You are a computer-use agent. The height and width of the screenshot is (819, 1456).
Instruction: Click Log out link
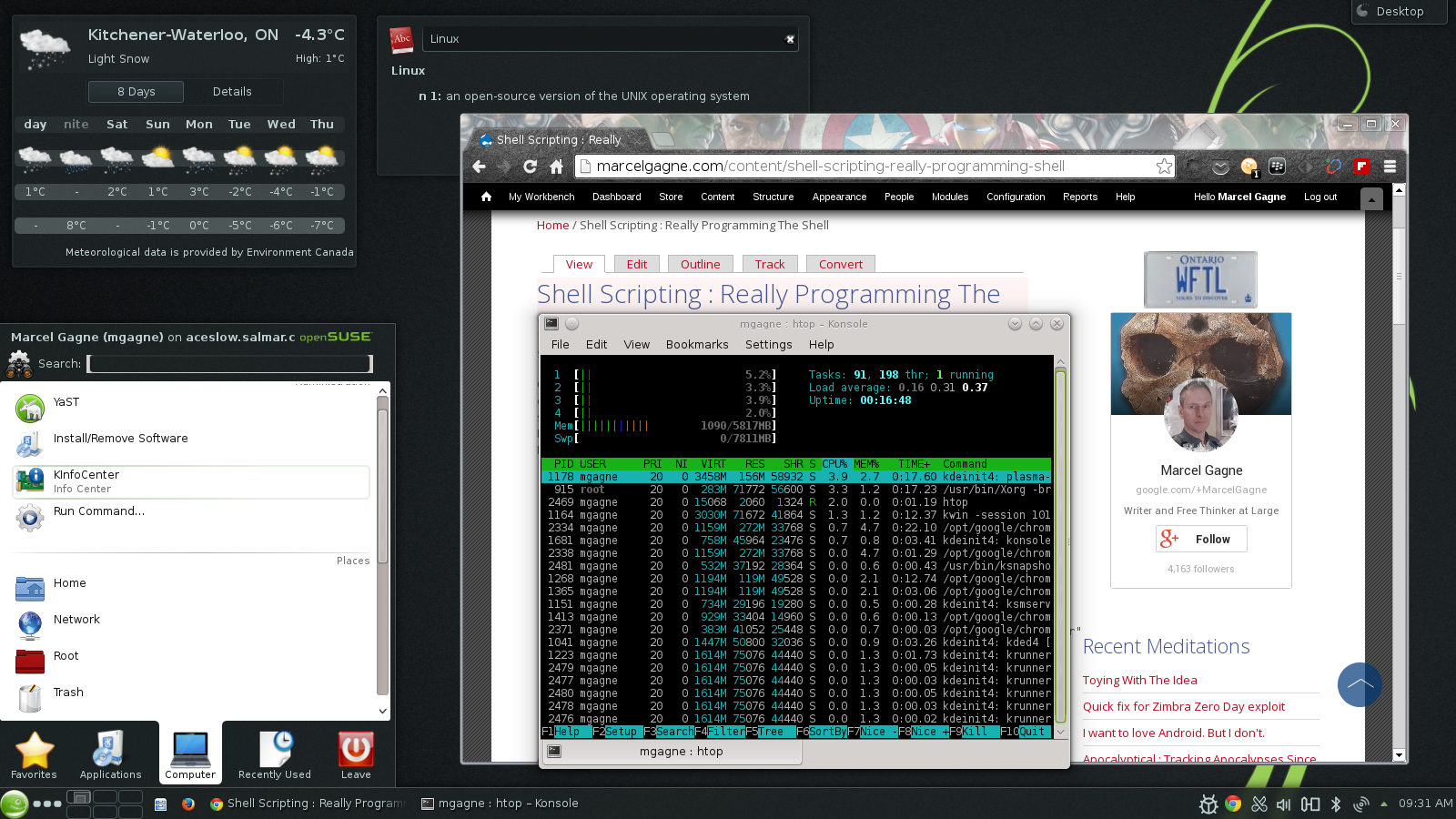click(1319, 197)
